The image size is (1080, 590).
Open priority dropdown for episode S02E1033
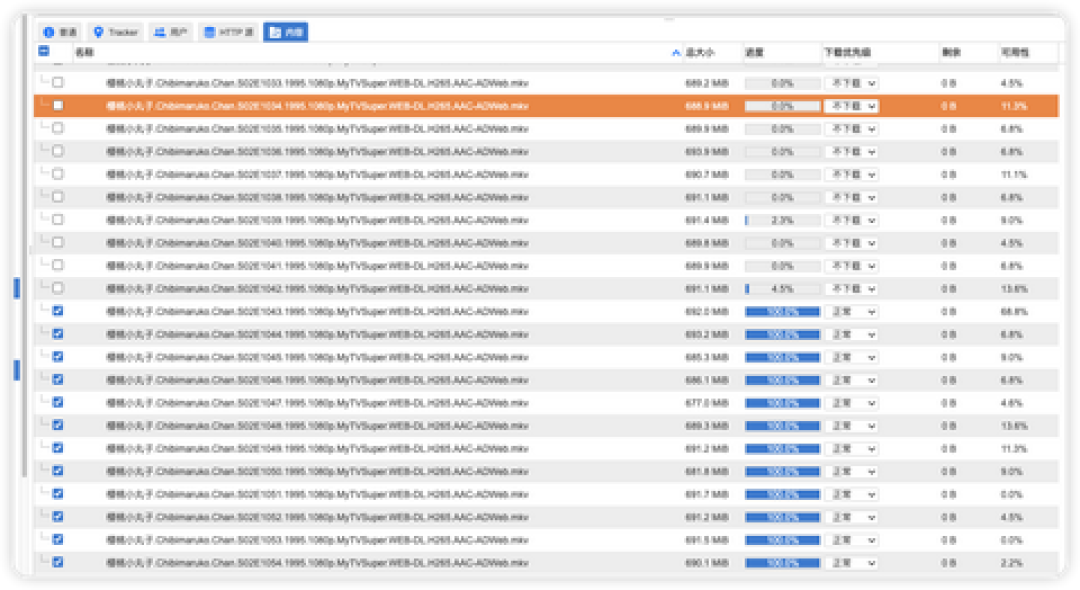point(851,83)
